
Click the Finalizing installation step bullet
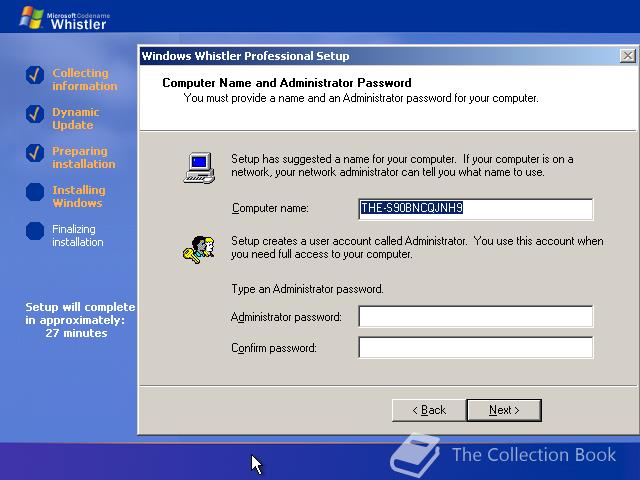(x=35, y=231)
